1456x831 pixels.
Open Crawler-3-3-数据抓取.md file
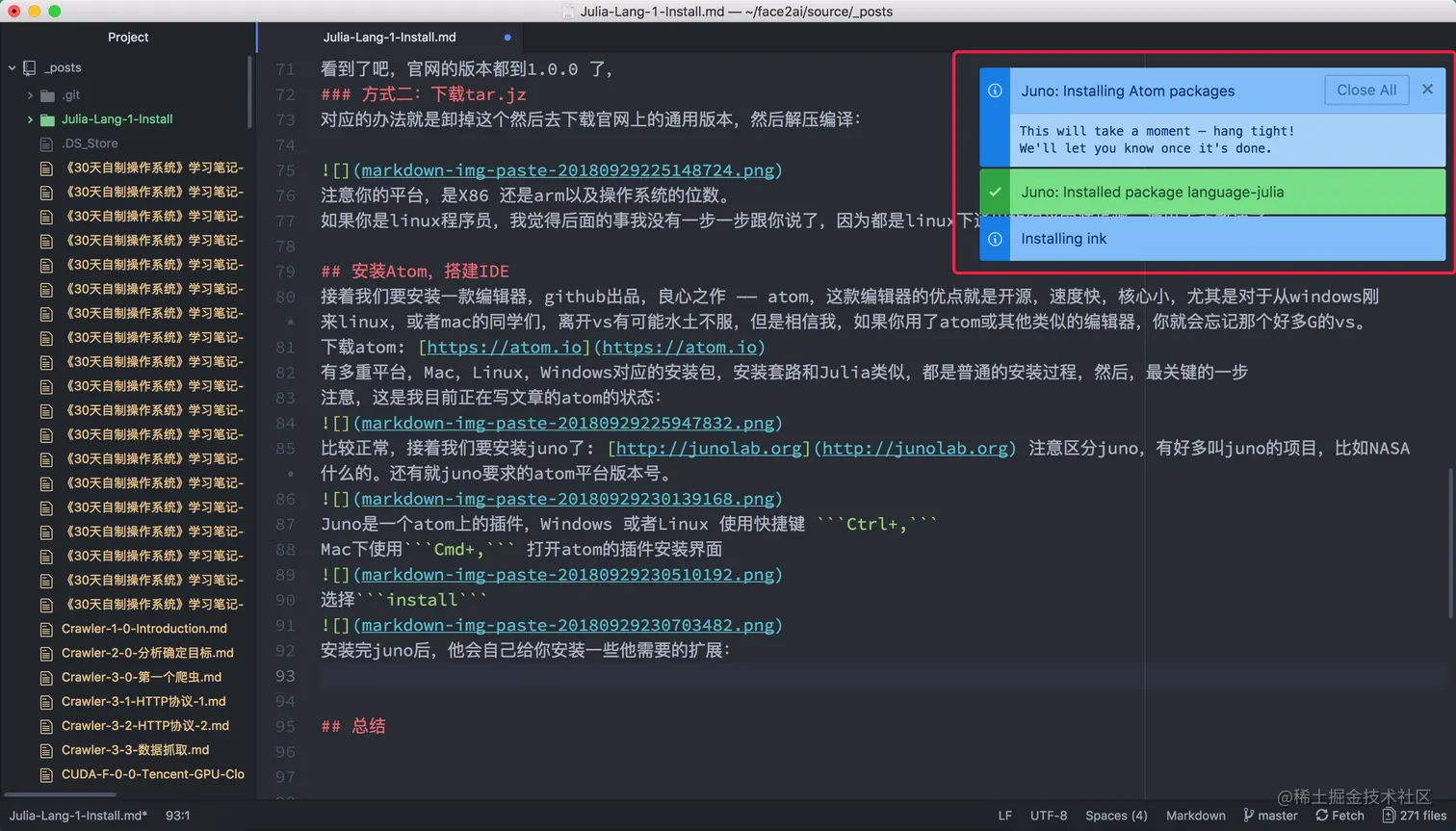tap(135, 750)
